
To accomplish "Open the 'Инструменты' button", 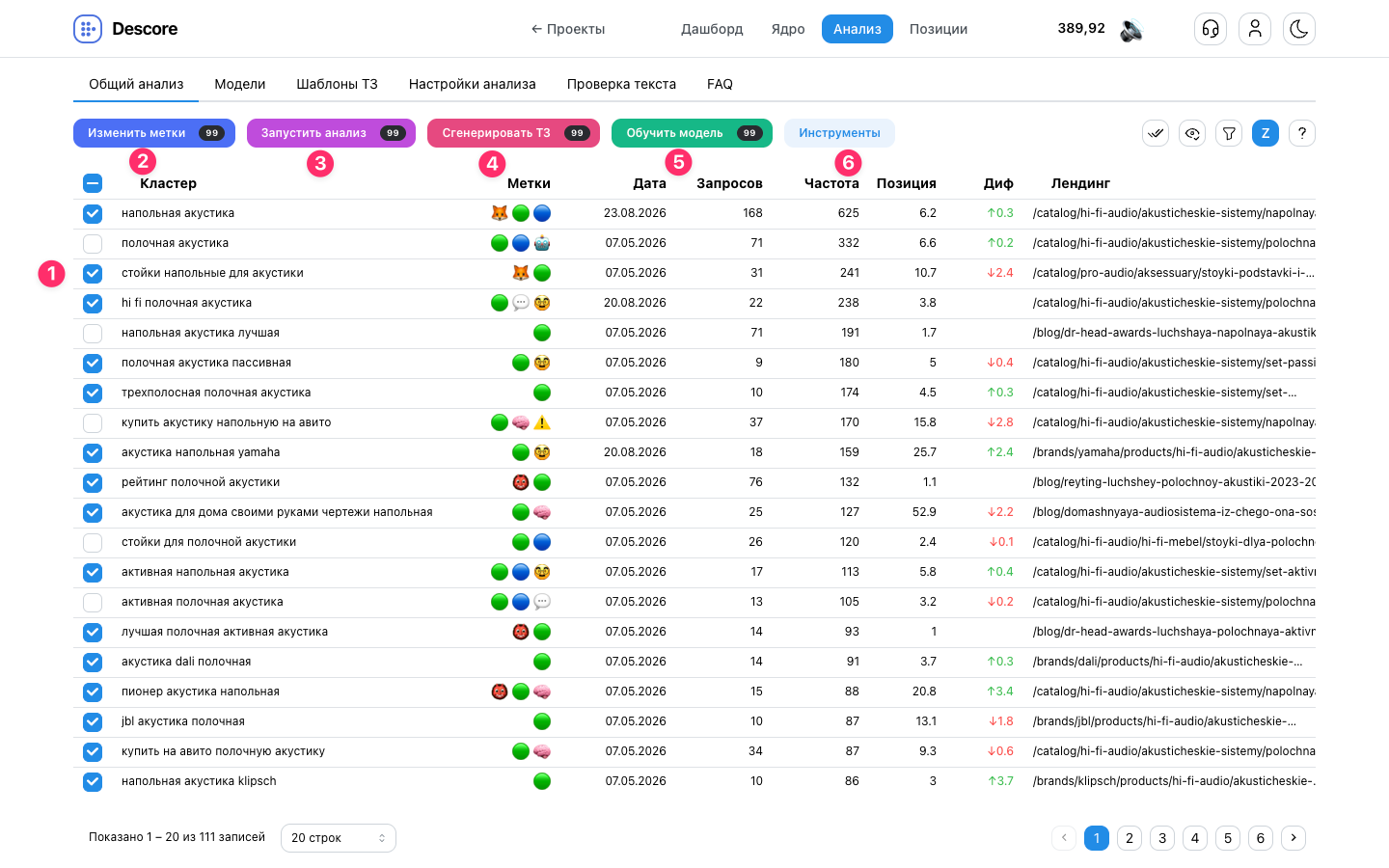I will click(839, 133).
